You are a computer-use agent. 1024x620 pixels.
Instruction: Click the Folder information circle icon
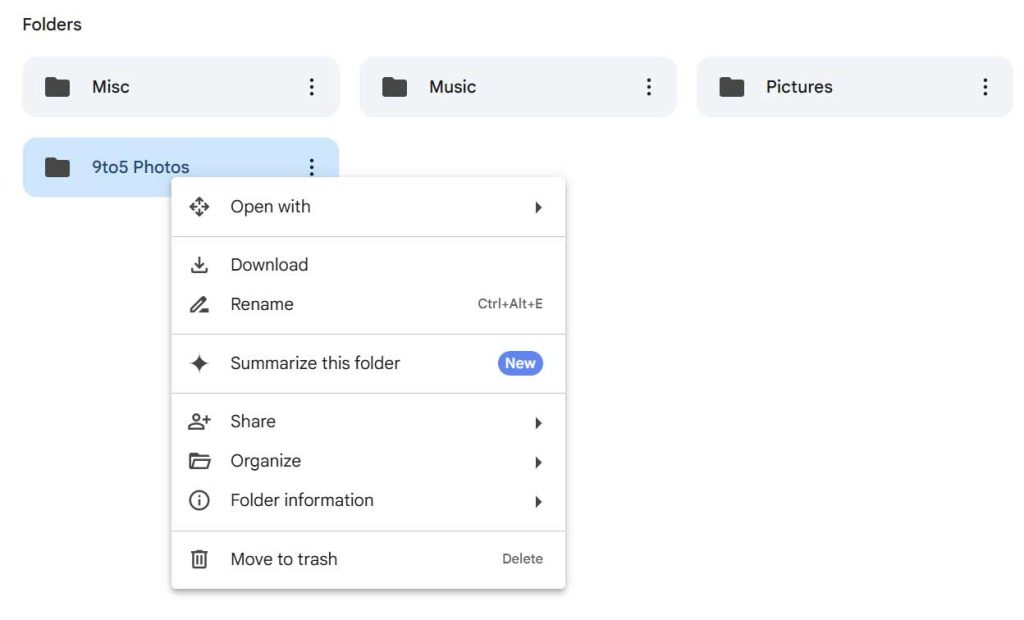pos(199,500)
